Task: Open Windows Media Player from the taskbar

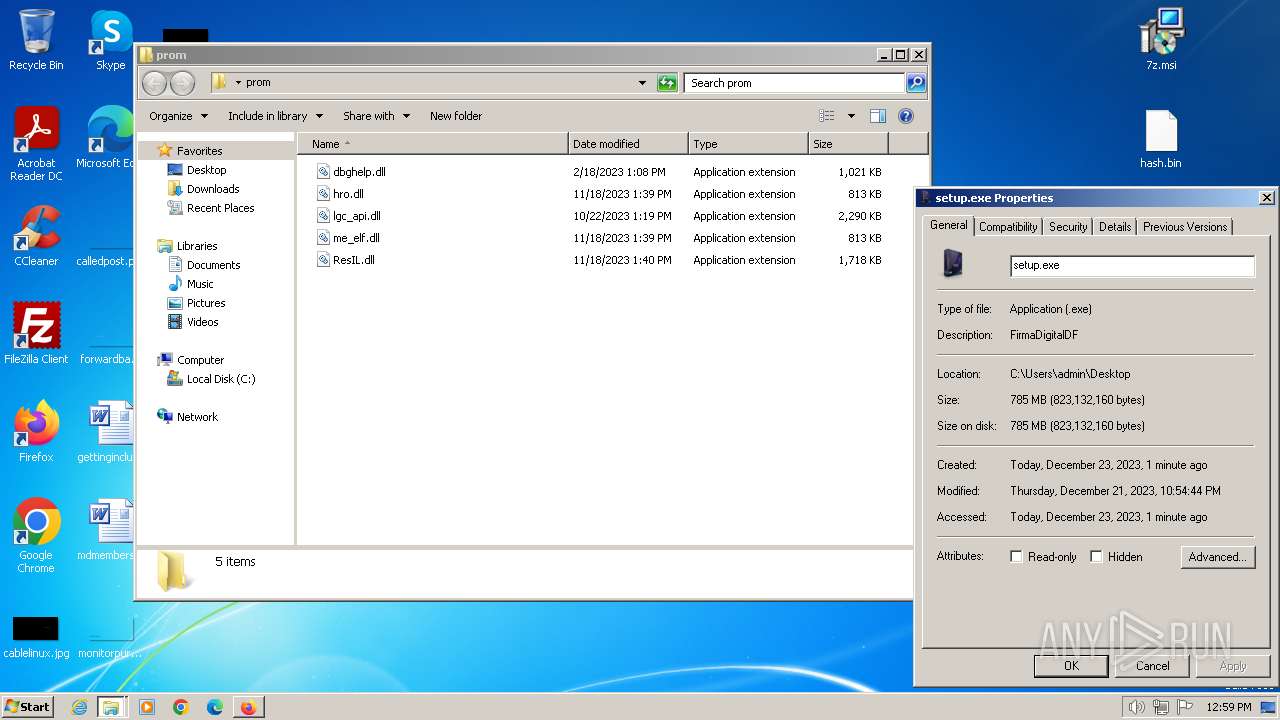Action: pyautogui.click(x=147, y=707)
